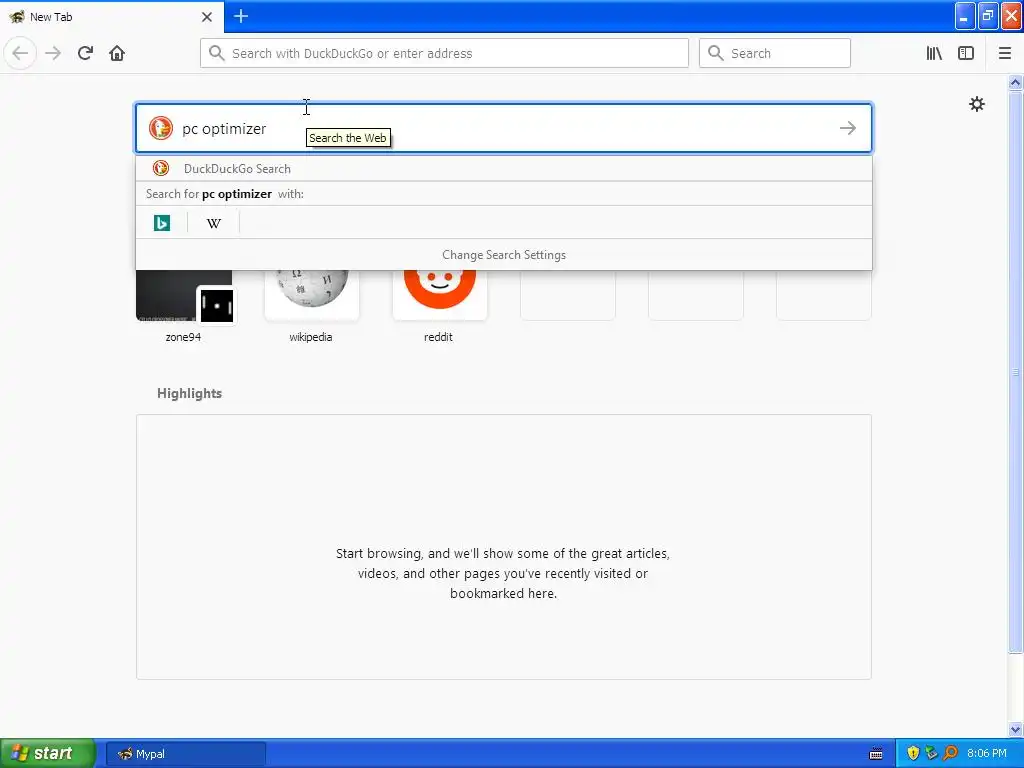Close the New Tab tab
This screenshot has width=1024, height=768.
(x=207, y=17)
